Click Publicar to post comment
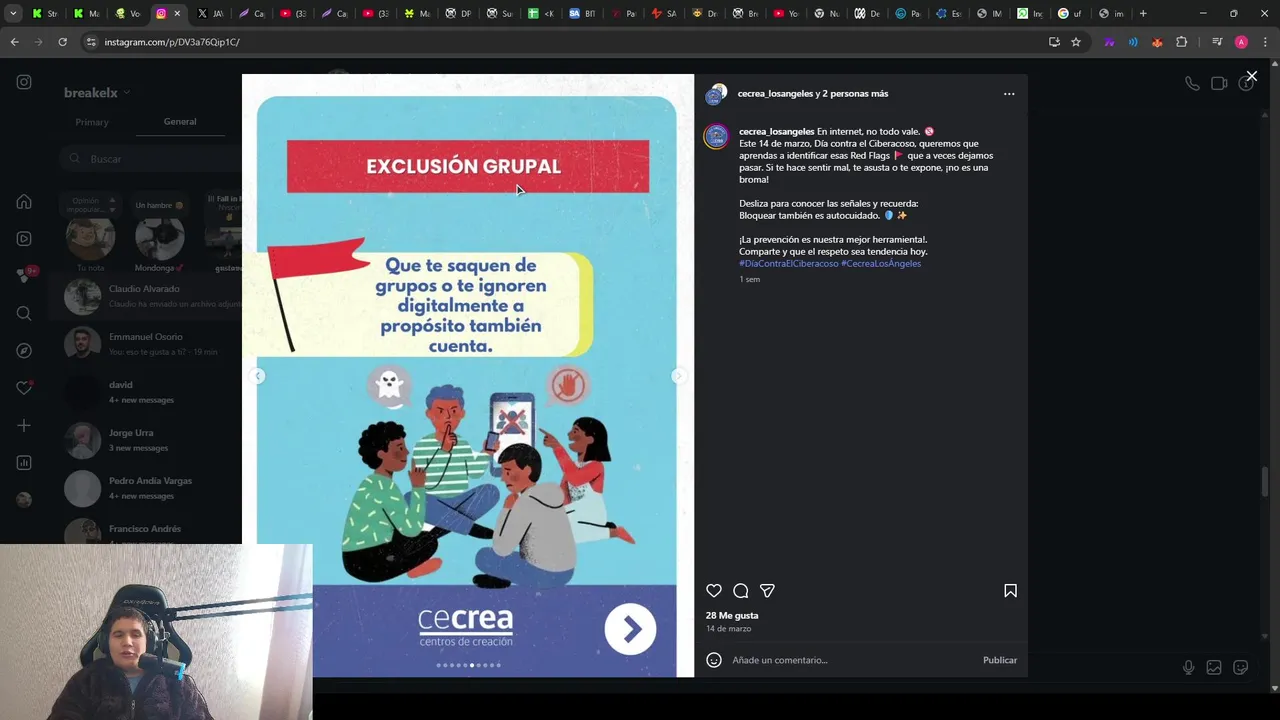Viewport: 1280px width, 720px height. 1000,660
